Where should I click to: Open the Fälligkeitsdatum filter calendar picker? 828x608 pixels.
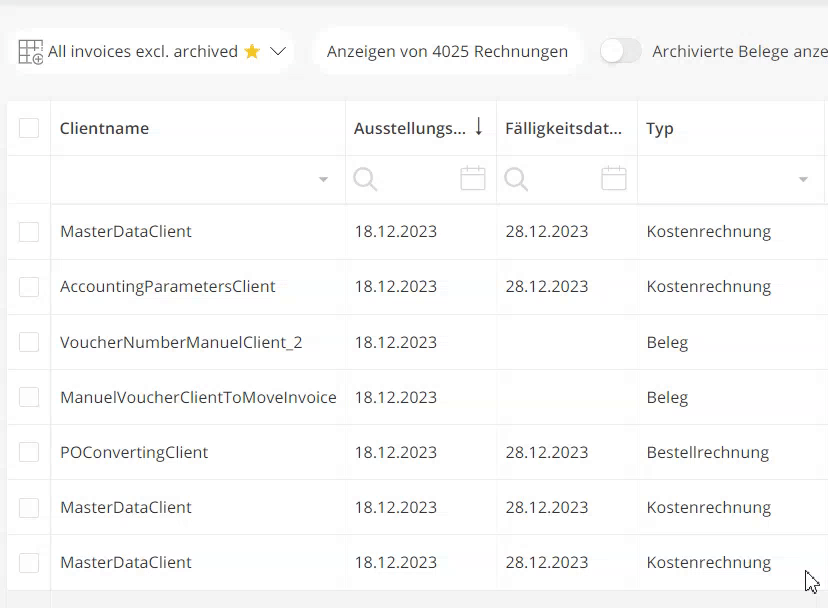613,179
